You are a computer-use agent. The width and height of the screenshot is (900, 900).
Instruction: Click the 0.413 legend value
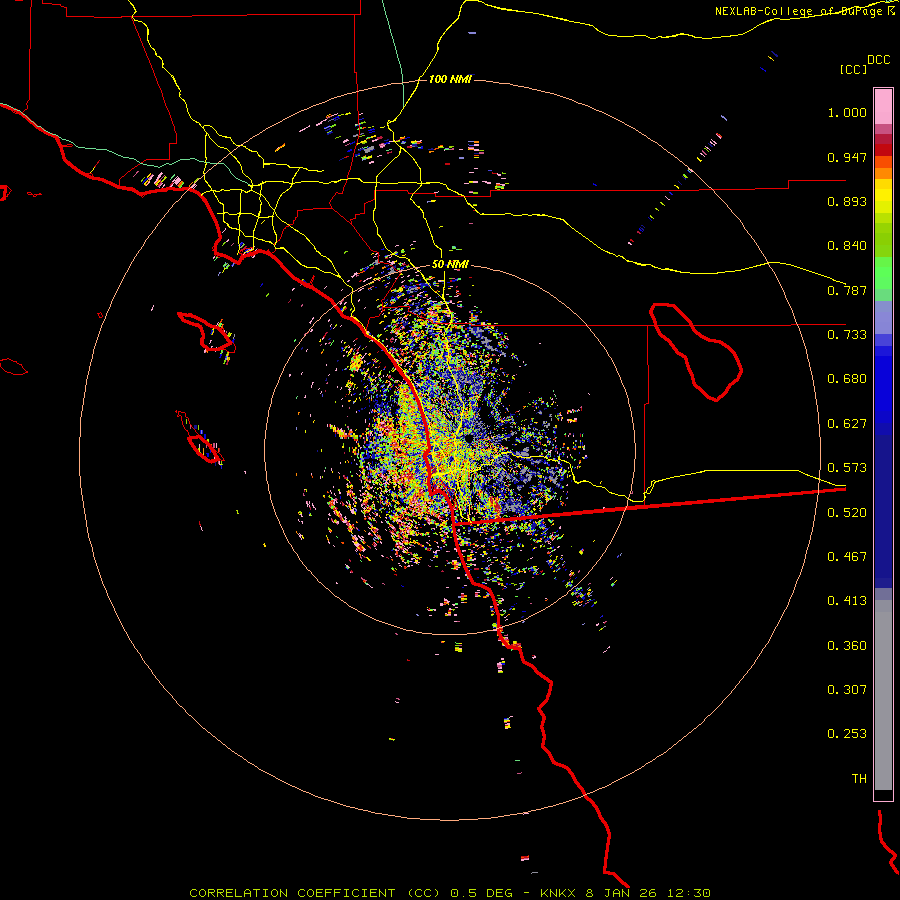[847, 601]
